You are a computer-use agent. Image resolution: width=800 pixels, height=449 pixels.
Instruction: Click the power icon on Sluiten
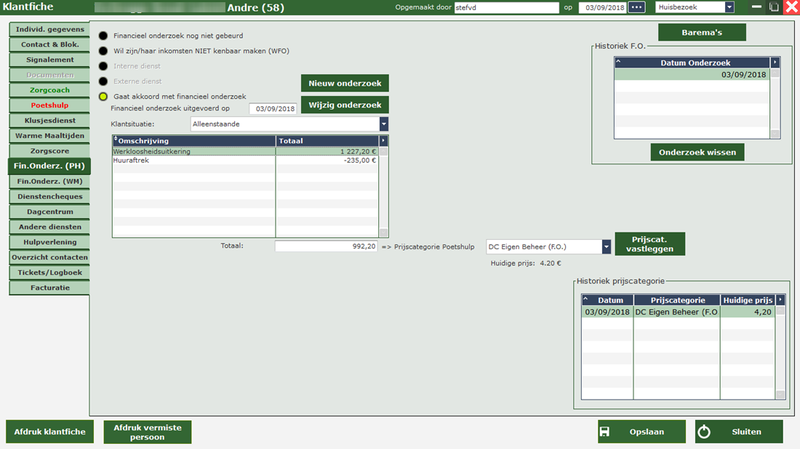pyautogui.click(x=704, y=432)
